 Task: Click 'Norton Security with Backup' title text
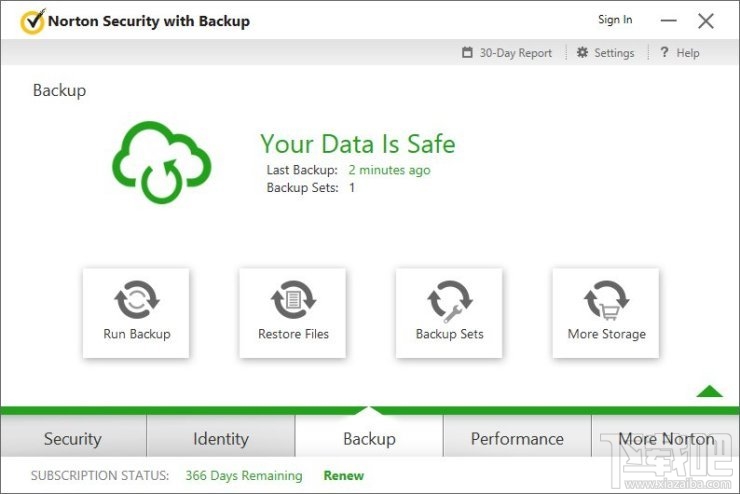[x=149, y=21]
